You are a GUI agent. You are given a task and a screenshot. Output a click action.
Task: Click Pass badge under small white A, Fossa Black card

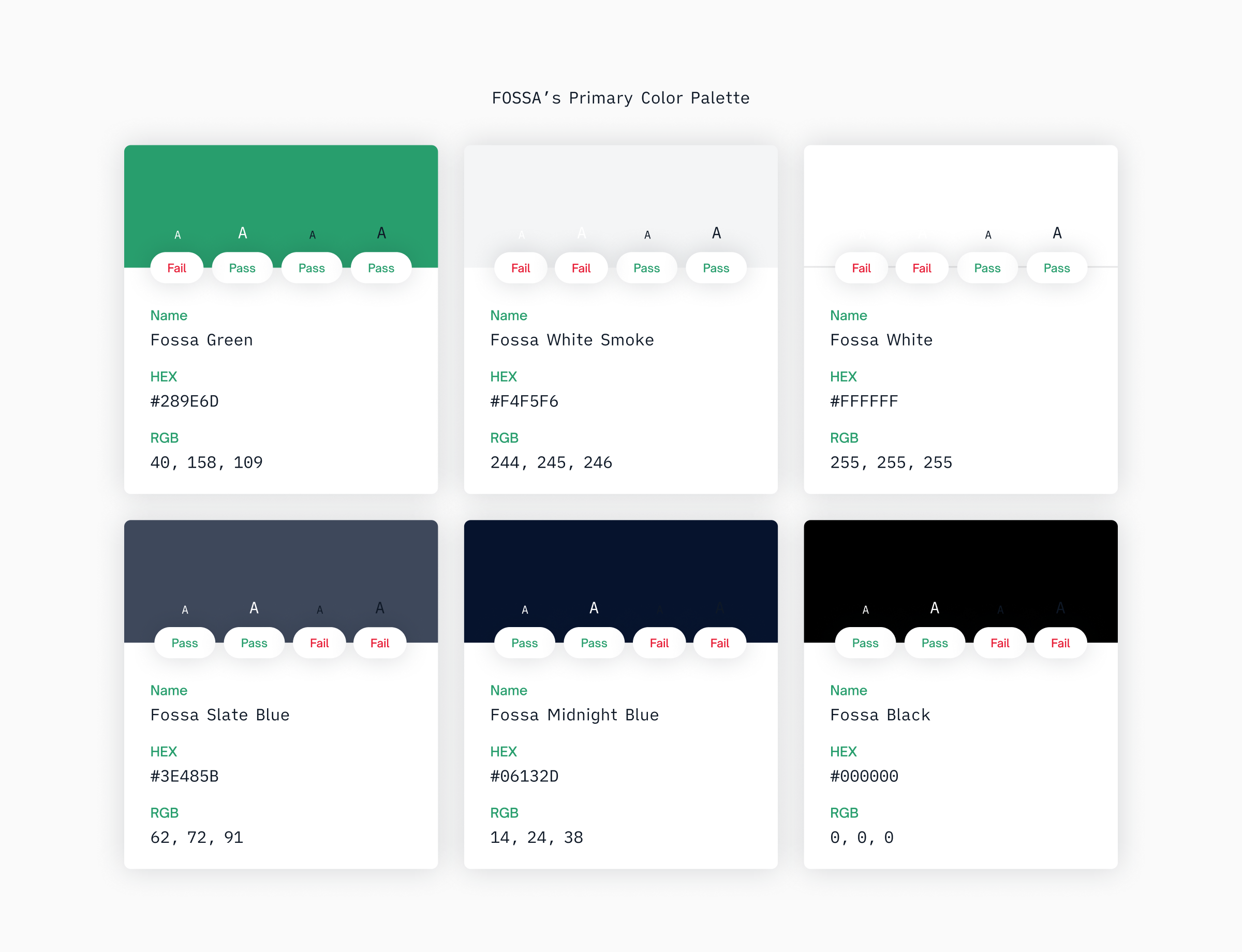[866, 643]
